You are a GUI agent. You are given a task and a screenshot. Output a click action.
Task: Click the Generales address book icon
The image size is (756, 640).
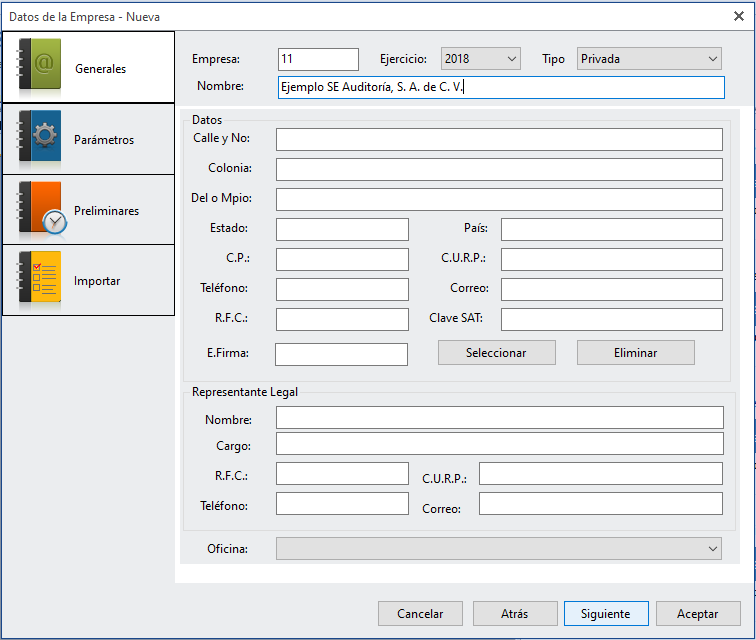click(41, 68)
